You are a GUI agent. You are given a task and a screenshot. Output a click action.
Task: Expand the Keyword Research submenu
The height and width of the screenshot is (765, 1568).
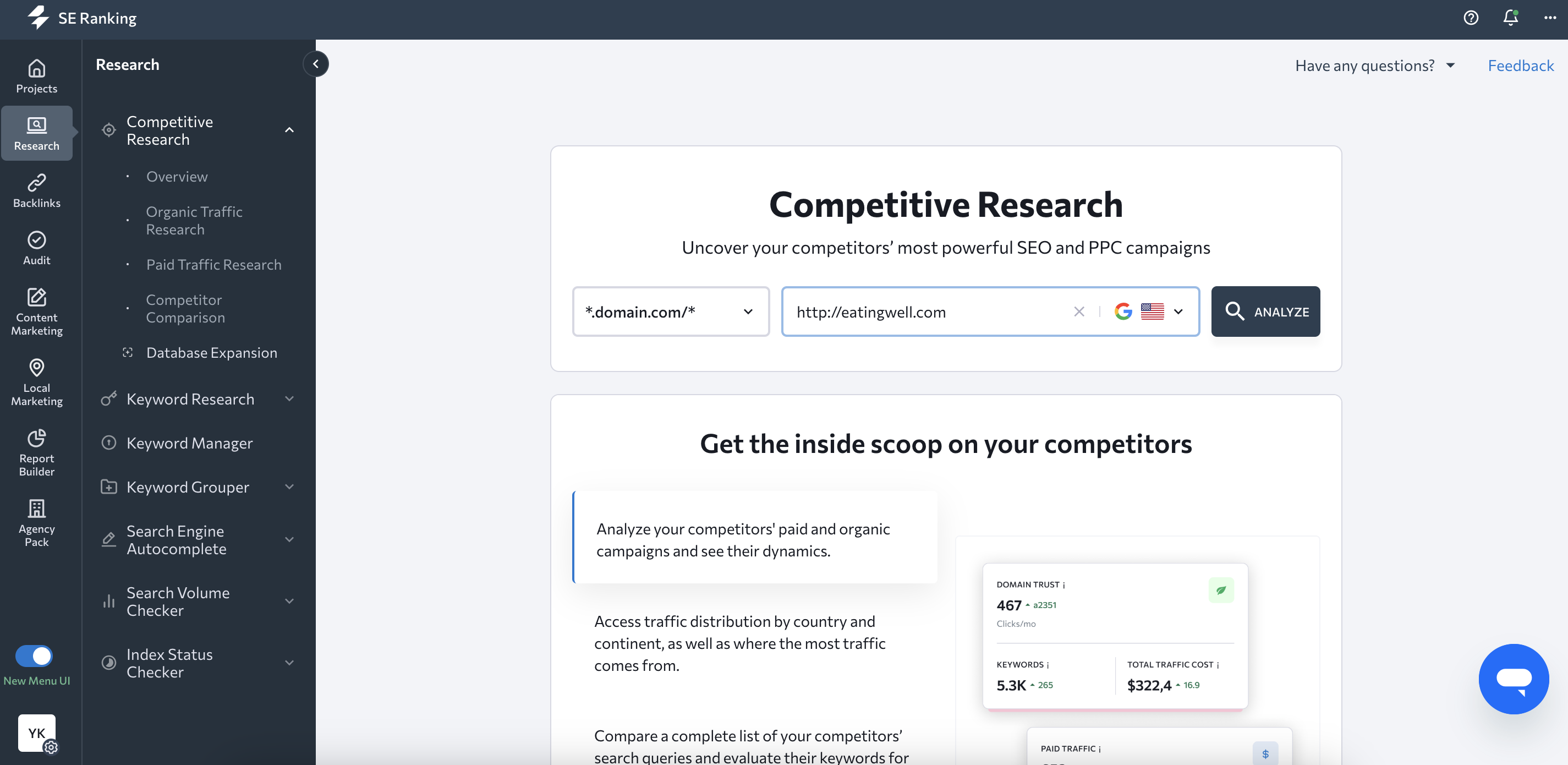[289, 399]
